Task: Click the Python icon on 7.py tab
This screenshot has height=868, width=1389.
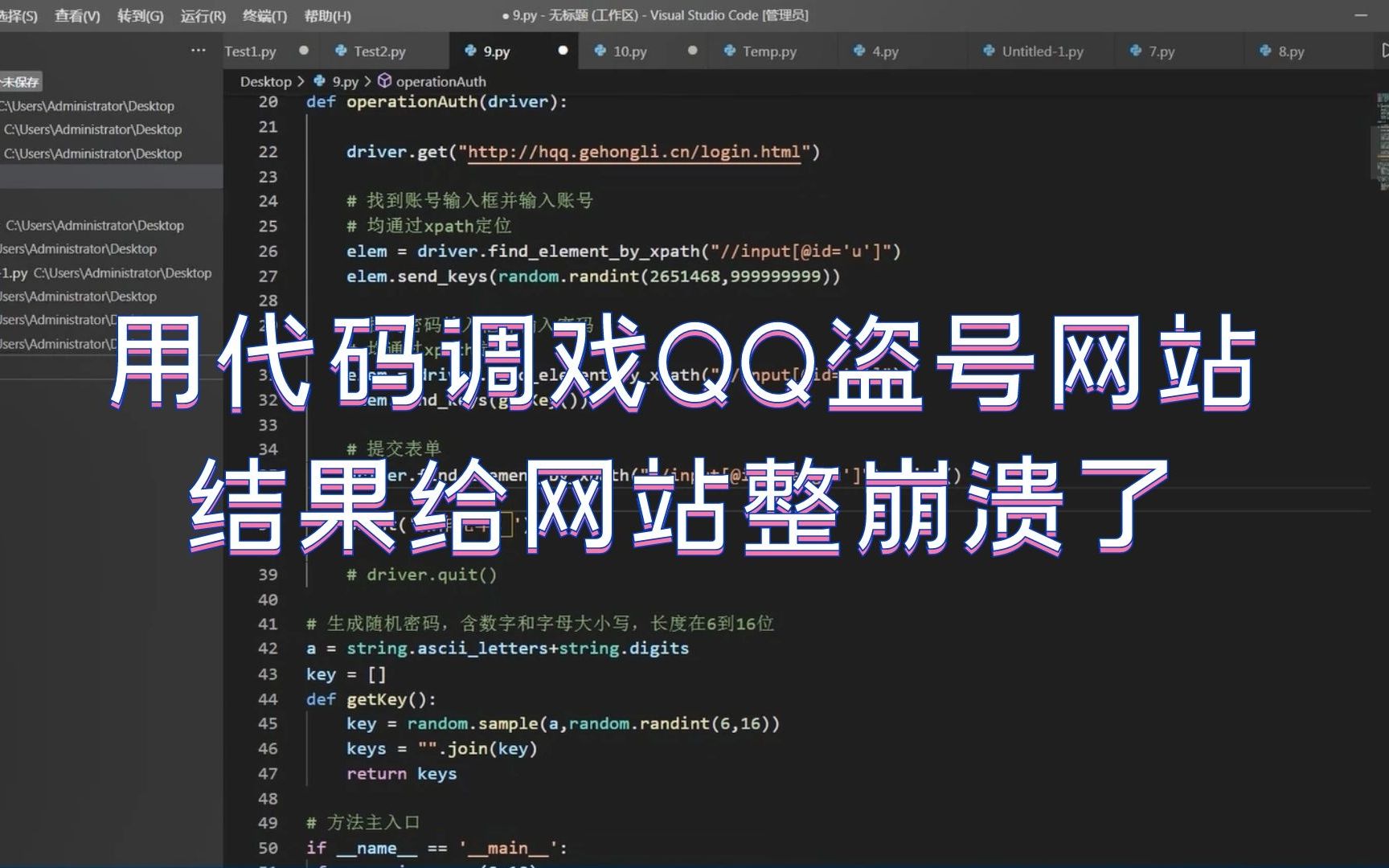Action: [x=1136, y=51]
